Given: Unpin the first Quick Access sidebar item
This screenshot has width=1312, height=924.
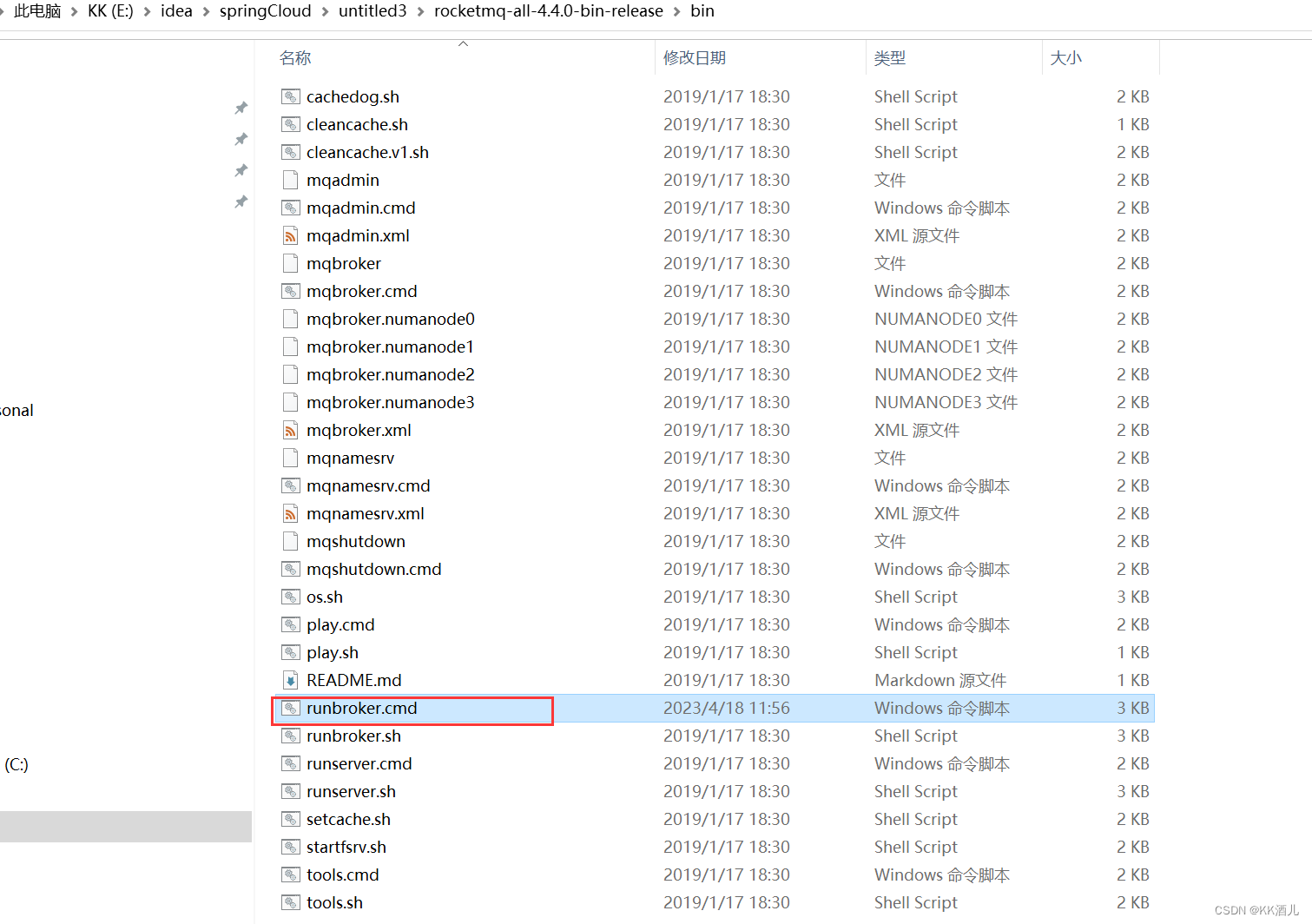Looking at the screenshot, I should click(241, 108).
